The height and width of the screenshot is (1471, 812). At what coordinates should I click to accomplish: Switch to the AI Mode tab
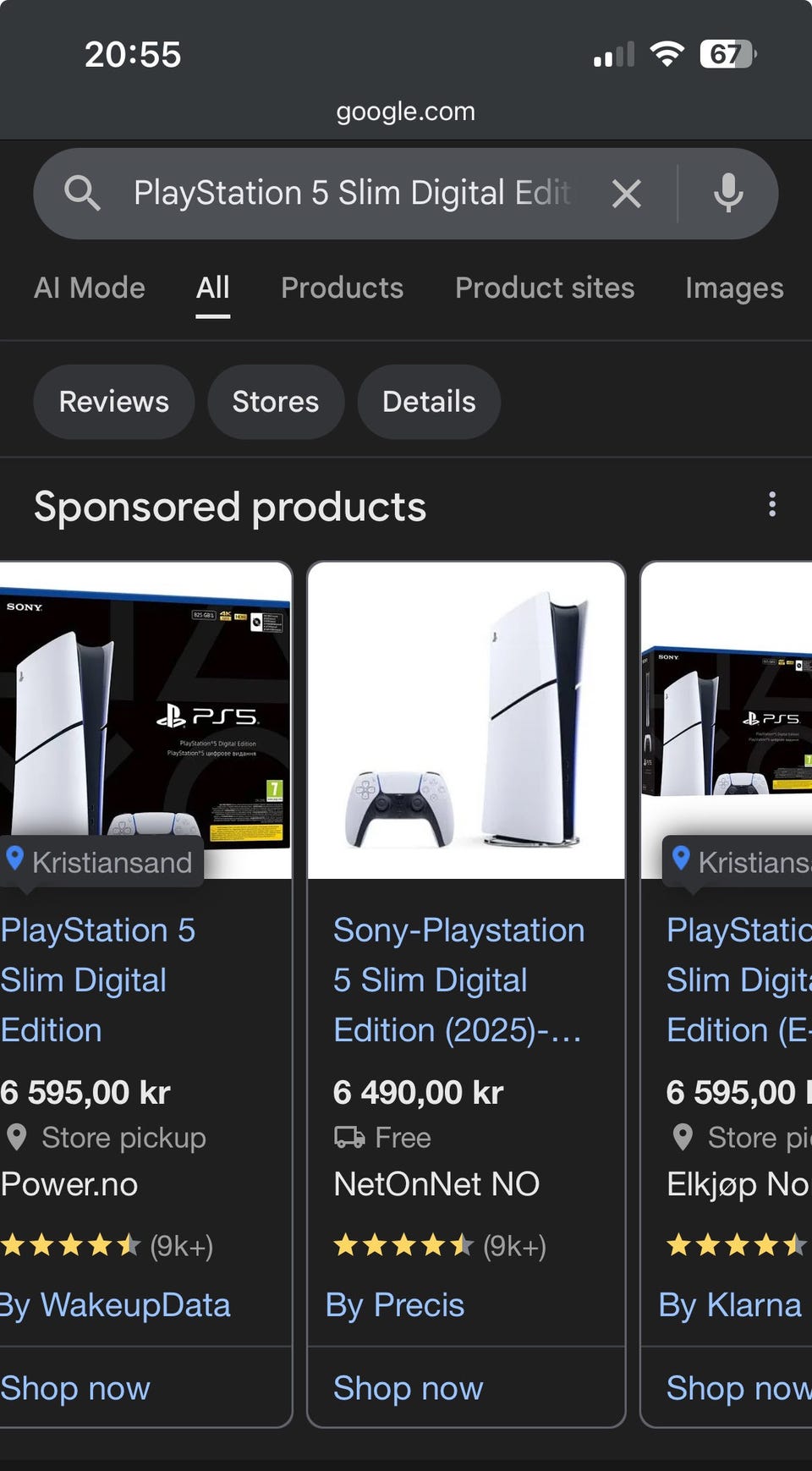(x=90, y=288)
